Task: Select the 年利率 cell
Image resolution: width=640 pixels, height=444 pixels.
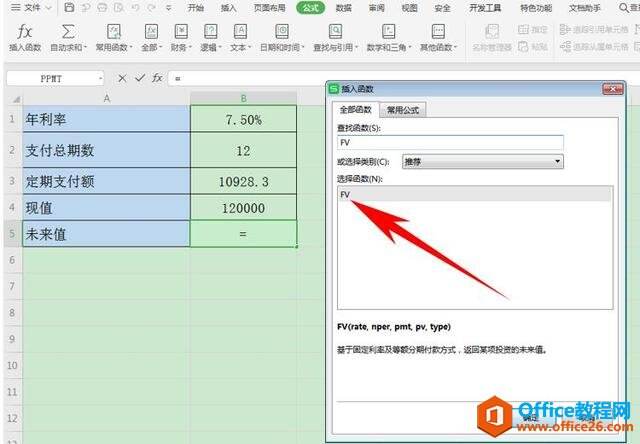Action: click(106, 119)
